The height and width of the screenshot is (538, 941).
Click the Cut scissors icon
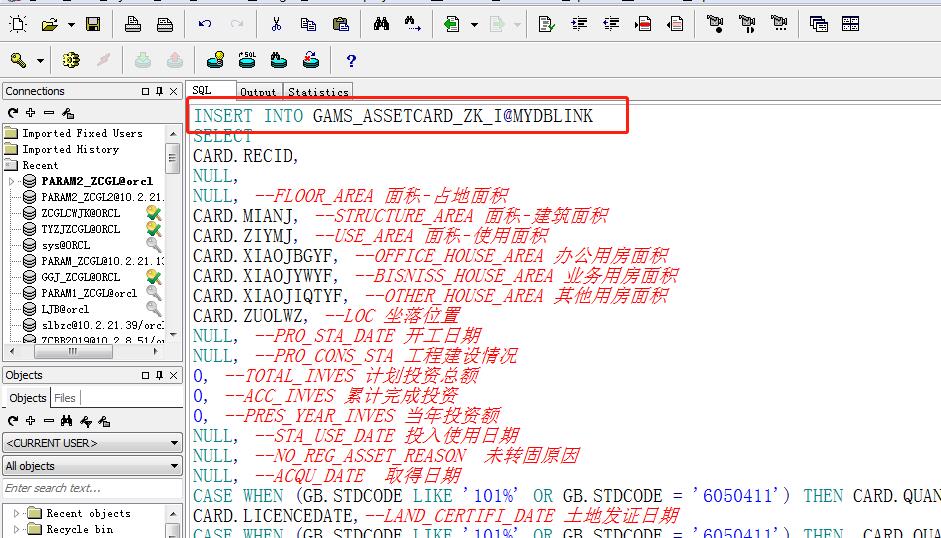coord(277,24)
